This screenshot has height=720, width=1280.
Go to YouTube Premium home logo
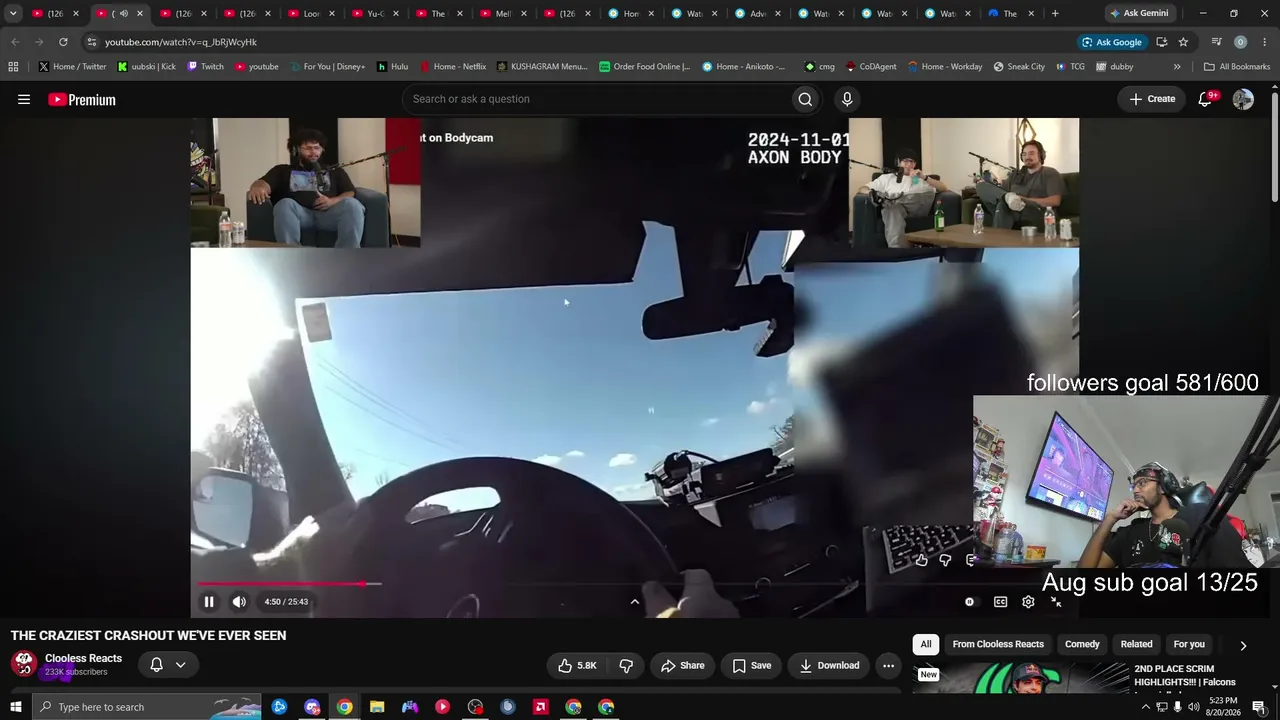82,100
